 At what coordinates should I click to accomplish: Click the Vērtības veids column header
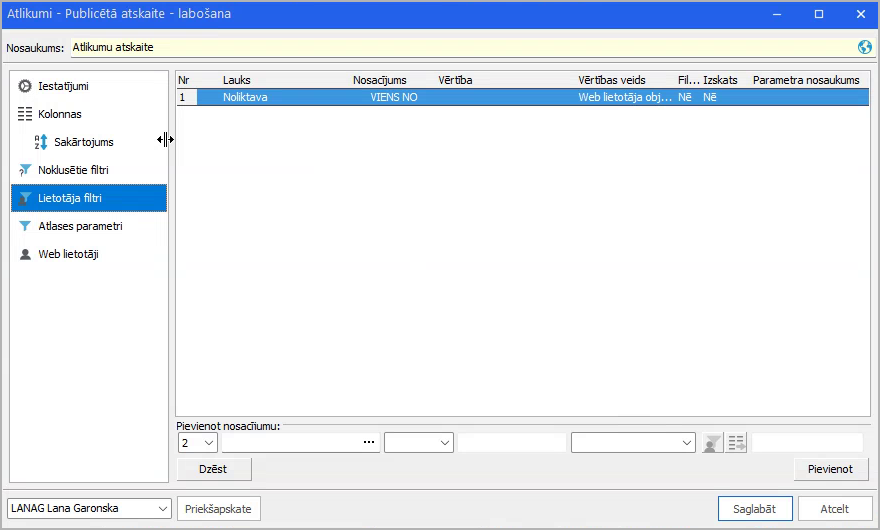612,80
